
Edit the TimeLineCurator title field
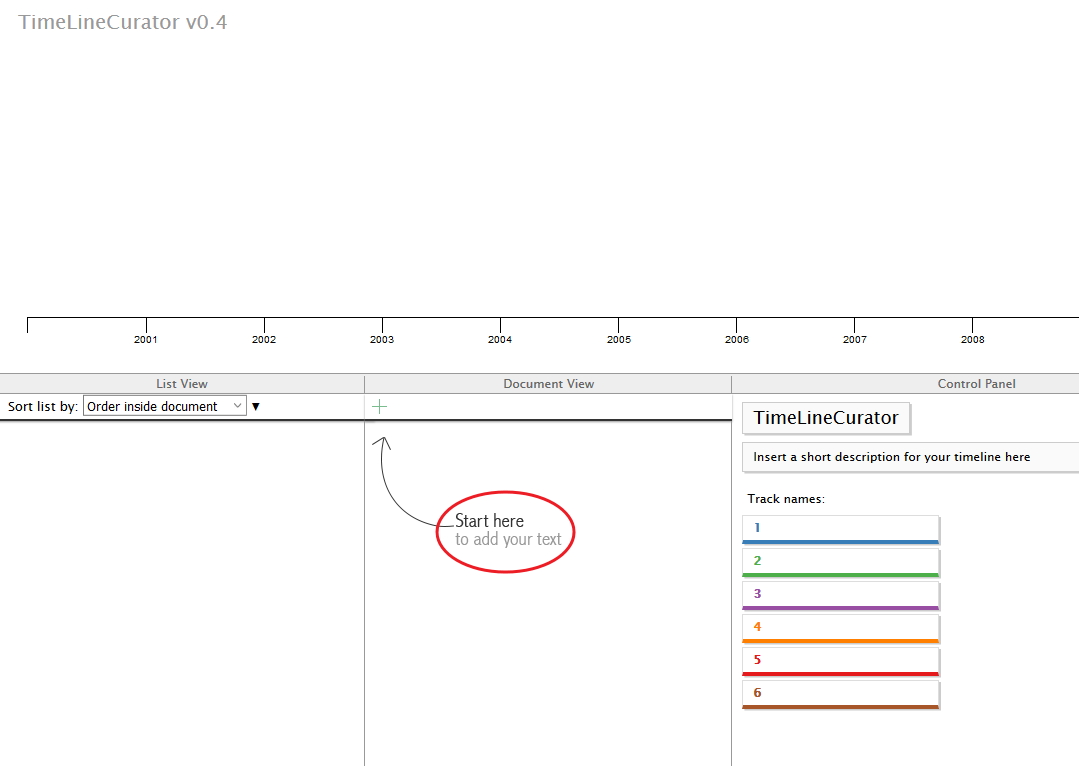826,418
